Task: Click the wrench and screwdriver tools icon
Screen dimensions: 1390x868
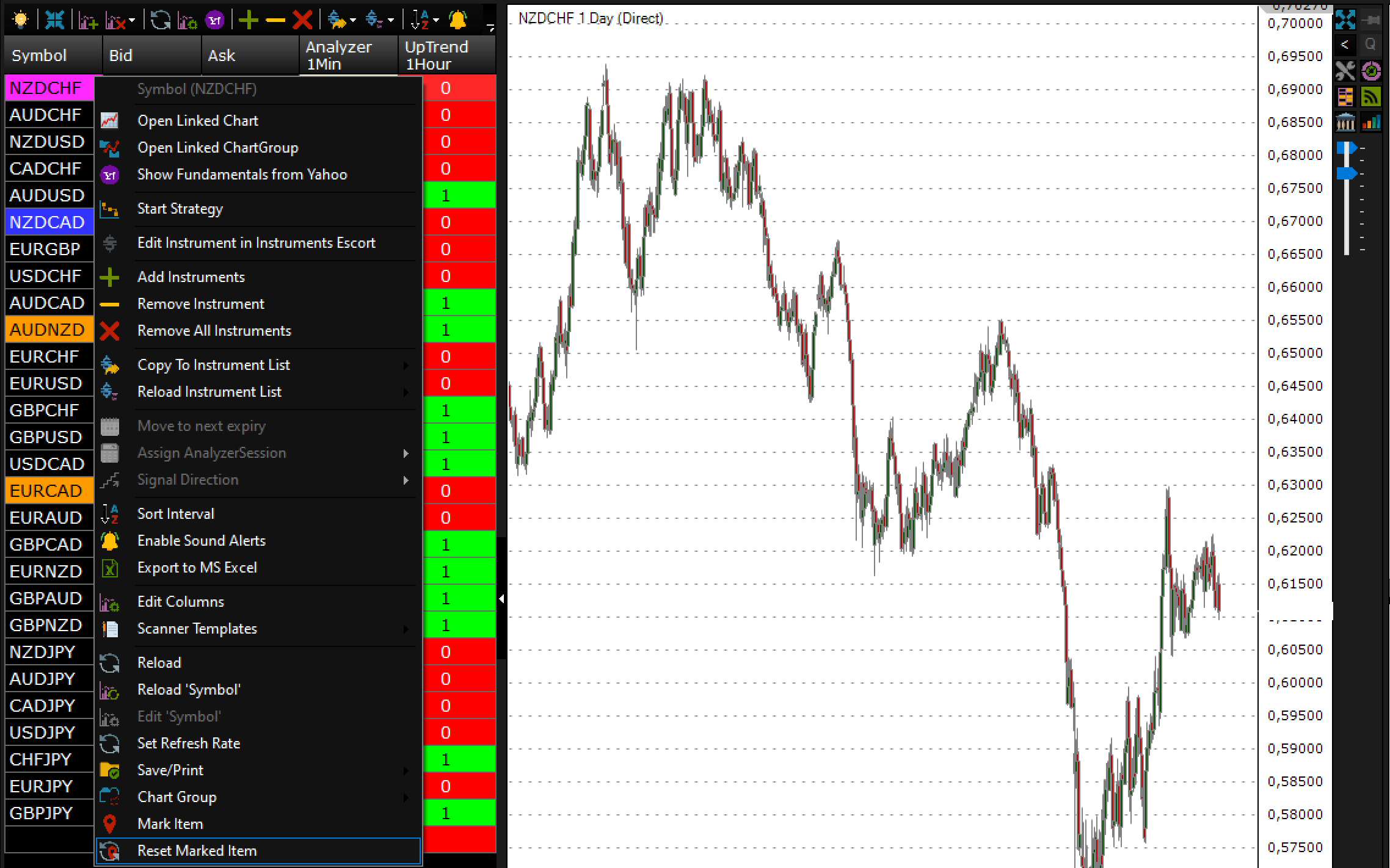Action: point(1345,71)
